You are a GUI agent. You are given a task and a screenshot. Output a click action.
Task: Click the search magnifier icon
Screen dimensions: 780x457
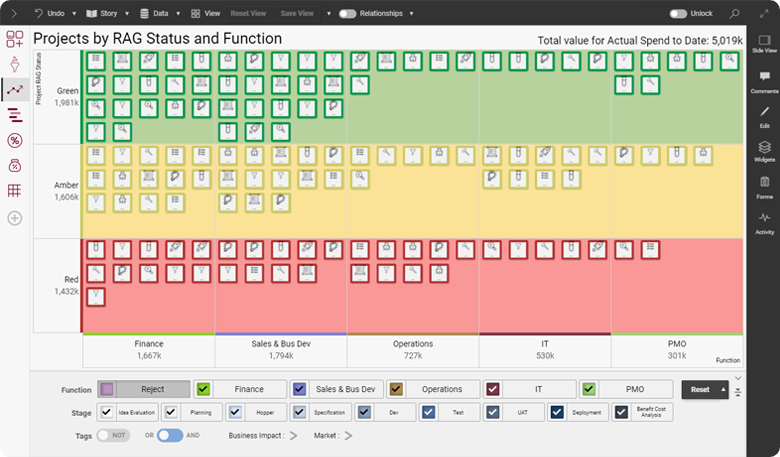click(x=735, y=14)
